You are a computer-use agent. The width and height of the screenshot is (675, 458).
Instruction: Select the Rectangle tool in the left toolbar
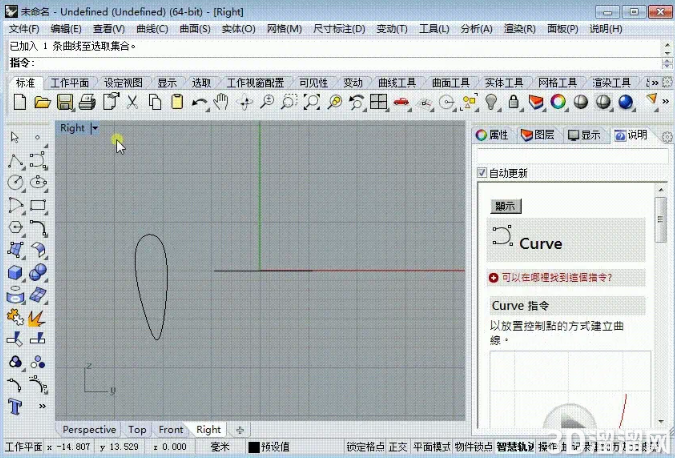[38, 205]
